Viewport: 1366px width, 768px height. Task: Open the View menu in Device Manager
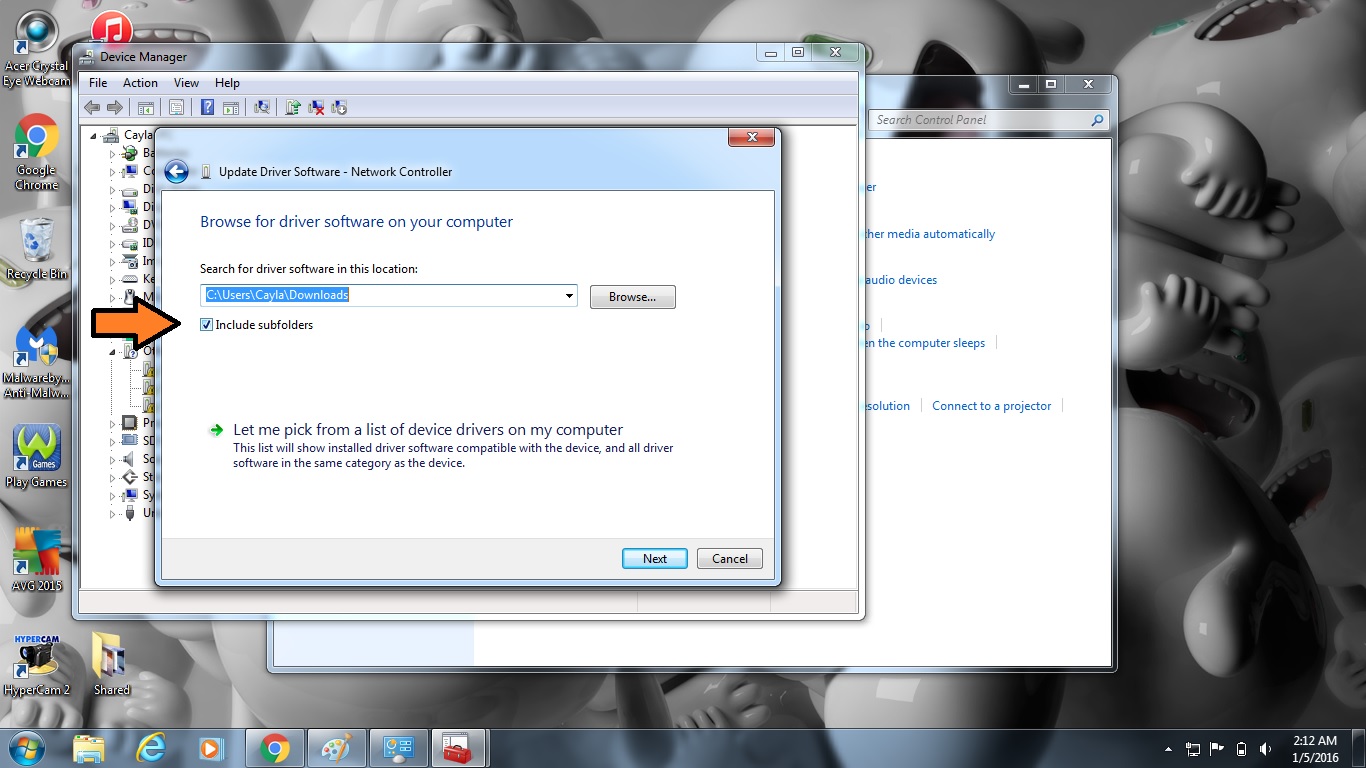(x=186, y=83)
